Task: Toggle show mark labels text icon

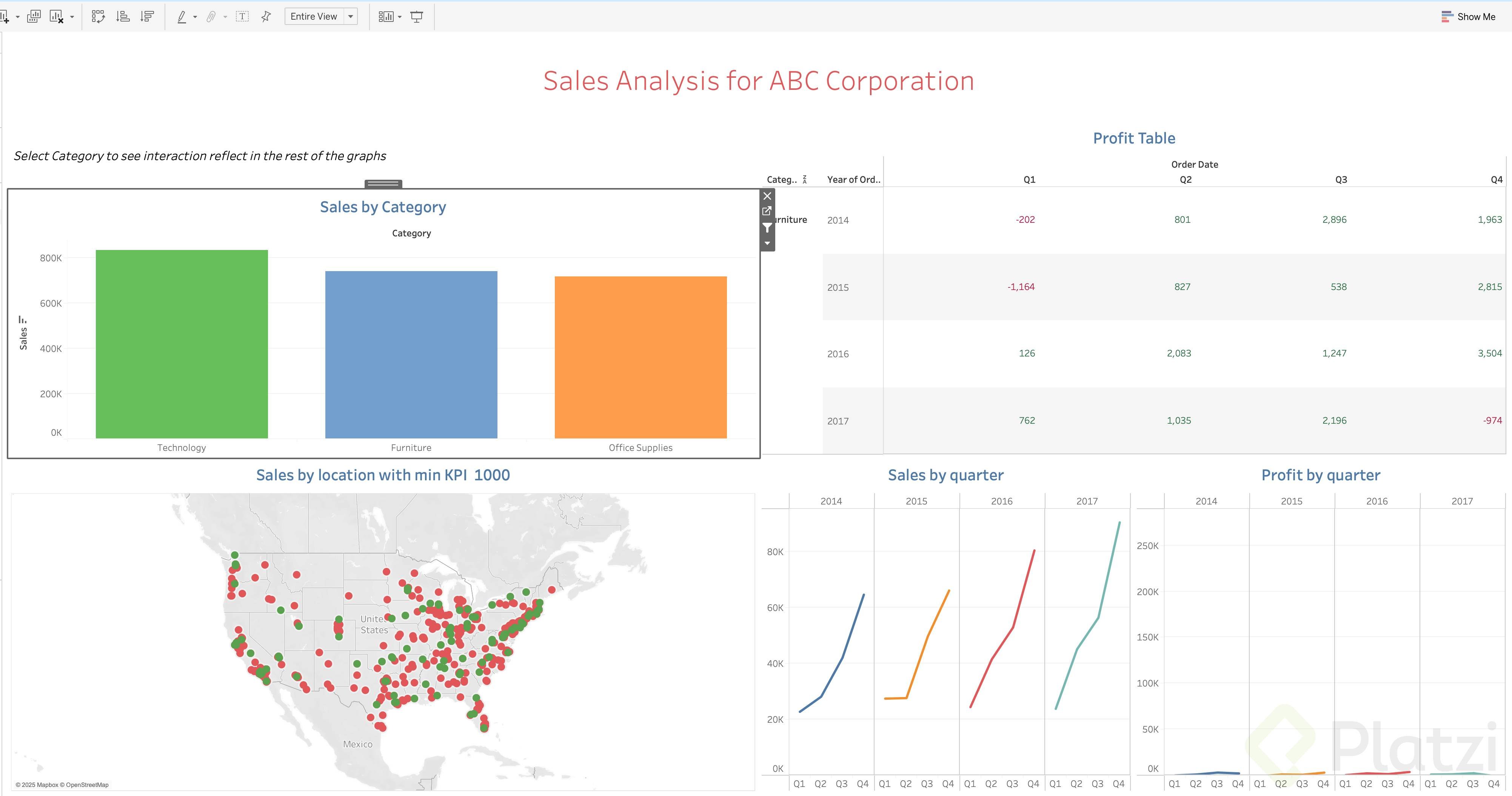Action: pyautogui.click(x=242, y=17)
